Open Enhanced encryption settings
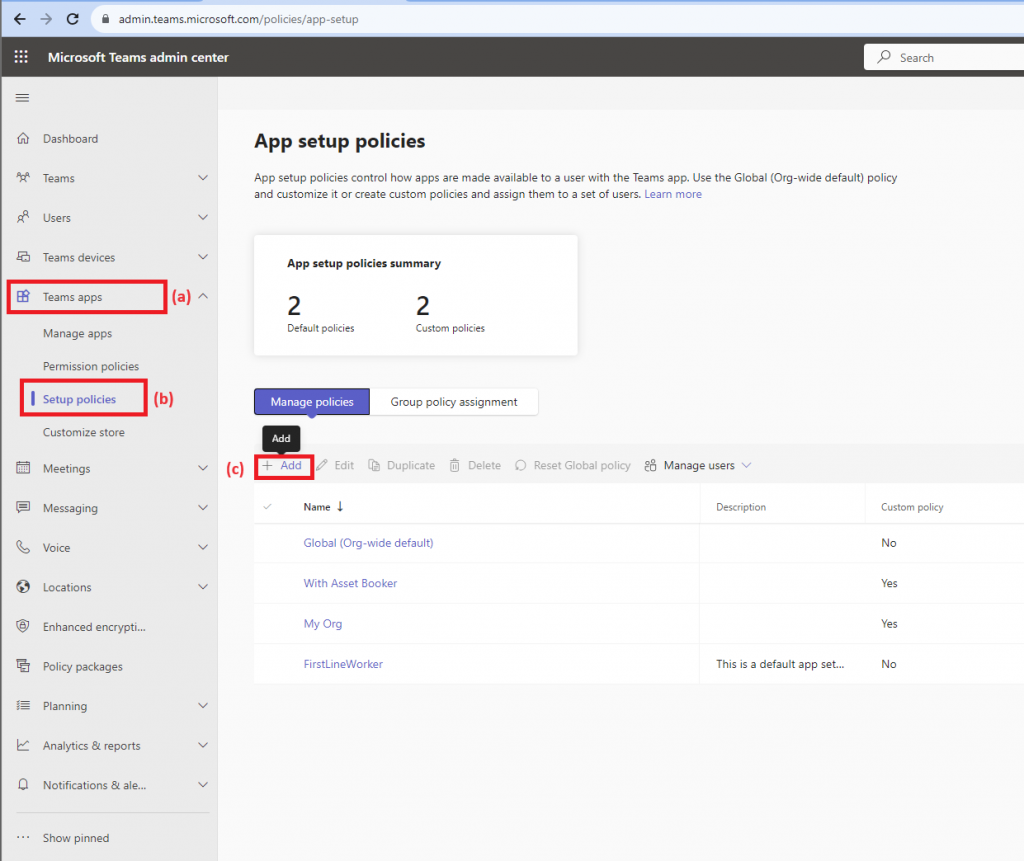 point(21,626)
